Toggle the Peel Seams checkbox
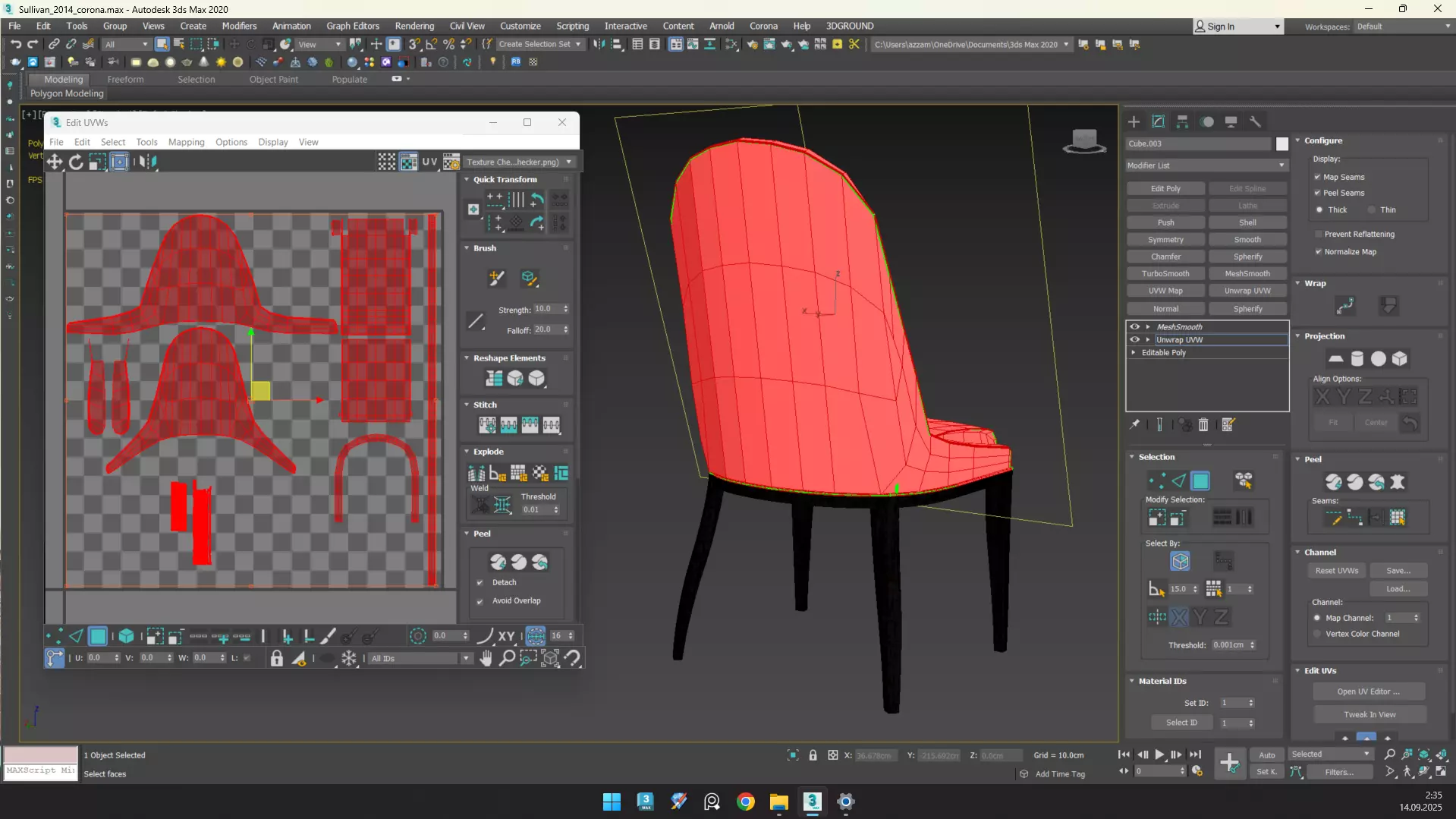This screenshot has width=1456, height=819. (1318, 193)
